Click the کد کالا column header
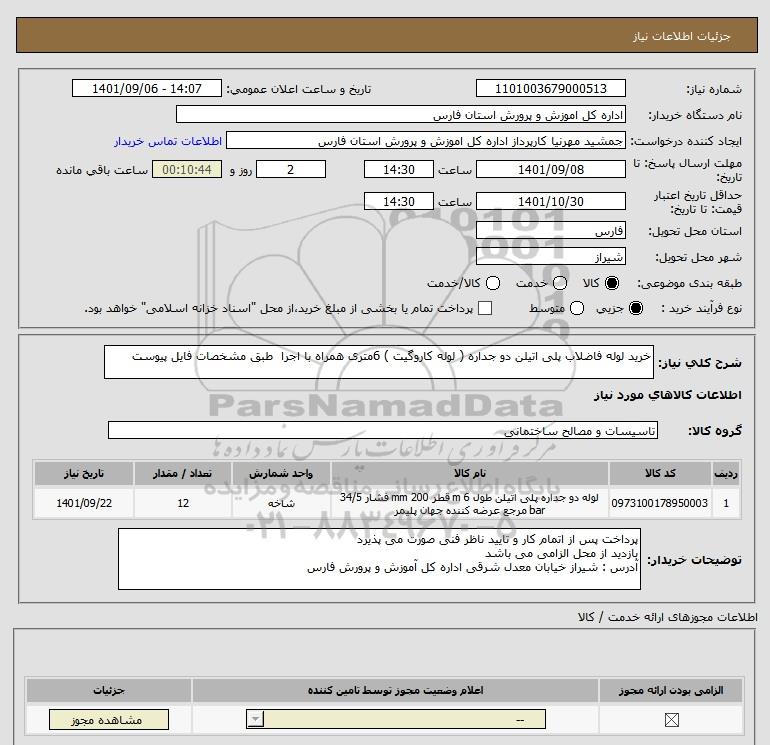Screen dimensions: 770x745 [x=660, y=473]
